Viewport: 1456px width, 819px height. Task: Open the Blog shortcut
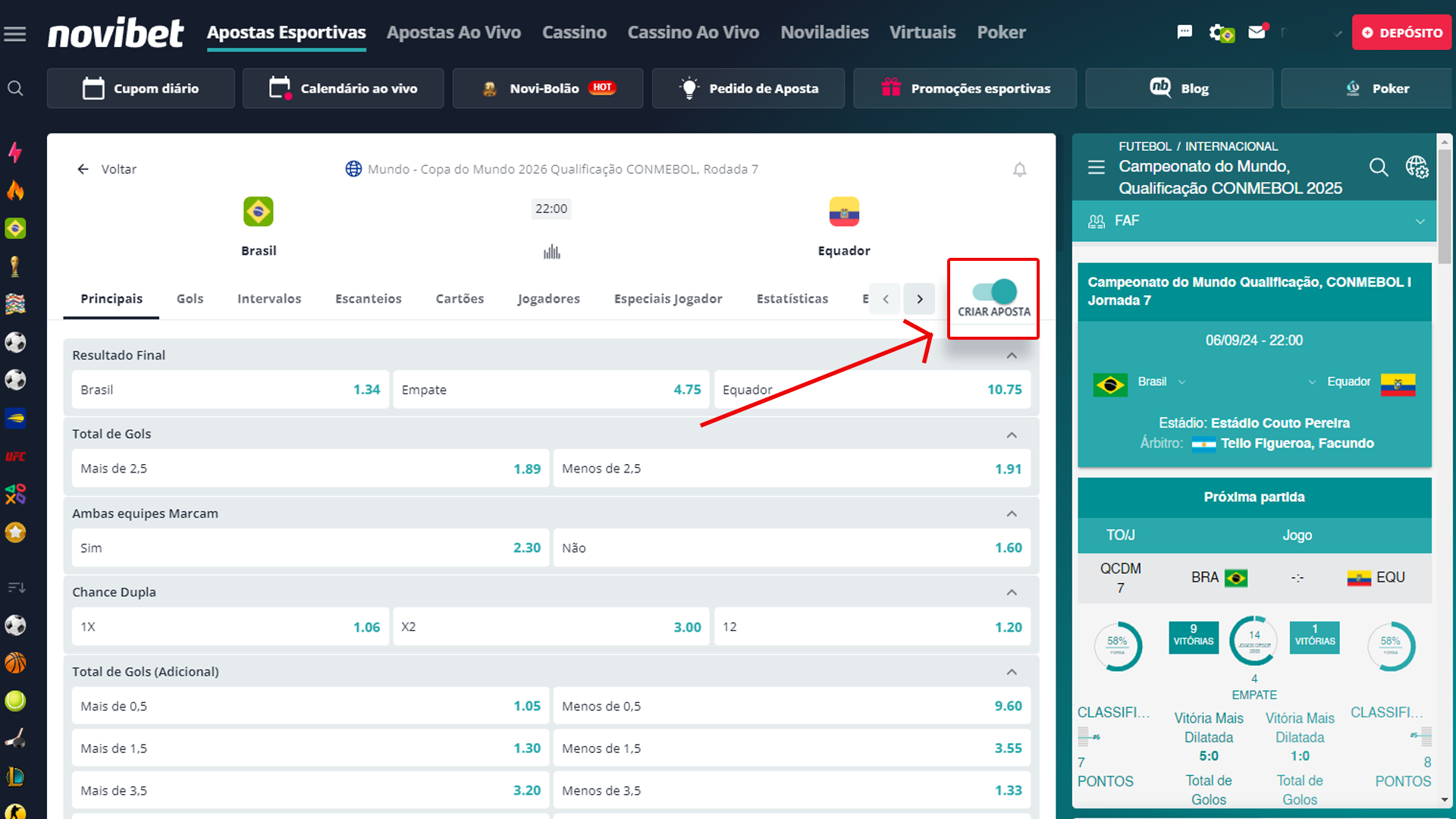[1179, 89]
